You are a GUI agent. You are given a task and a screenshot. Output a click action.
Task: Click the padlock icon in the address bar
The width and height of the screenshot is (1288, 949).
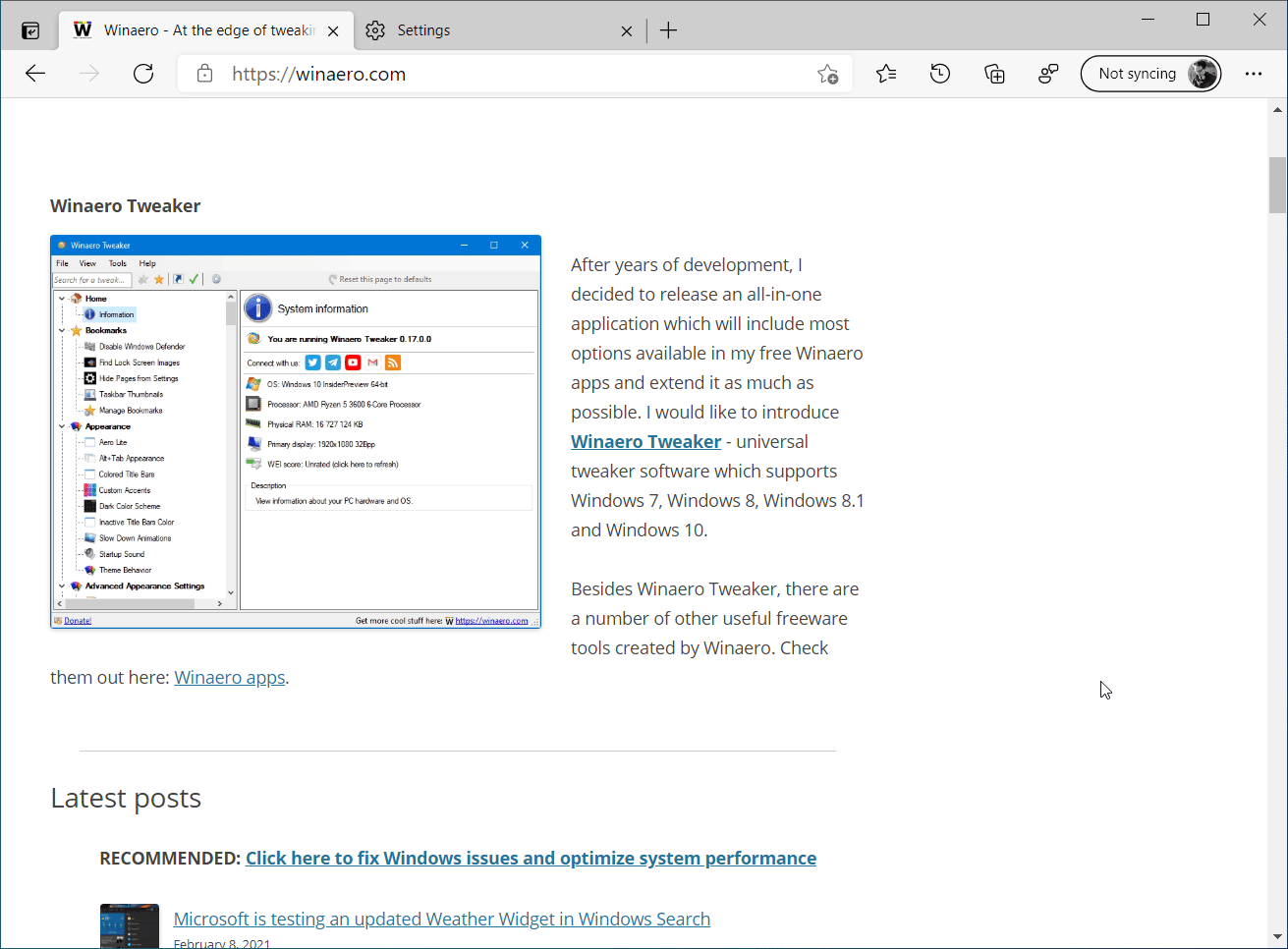(x=204, y=74)
